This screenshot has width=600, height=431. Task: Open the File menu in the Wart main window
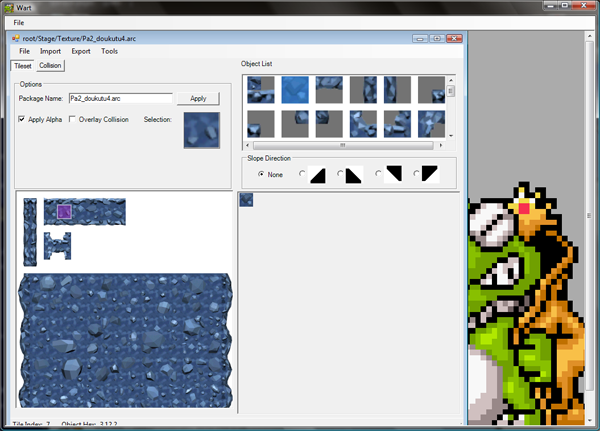click(19, 23)
